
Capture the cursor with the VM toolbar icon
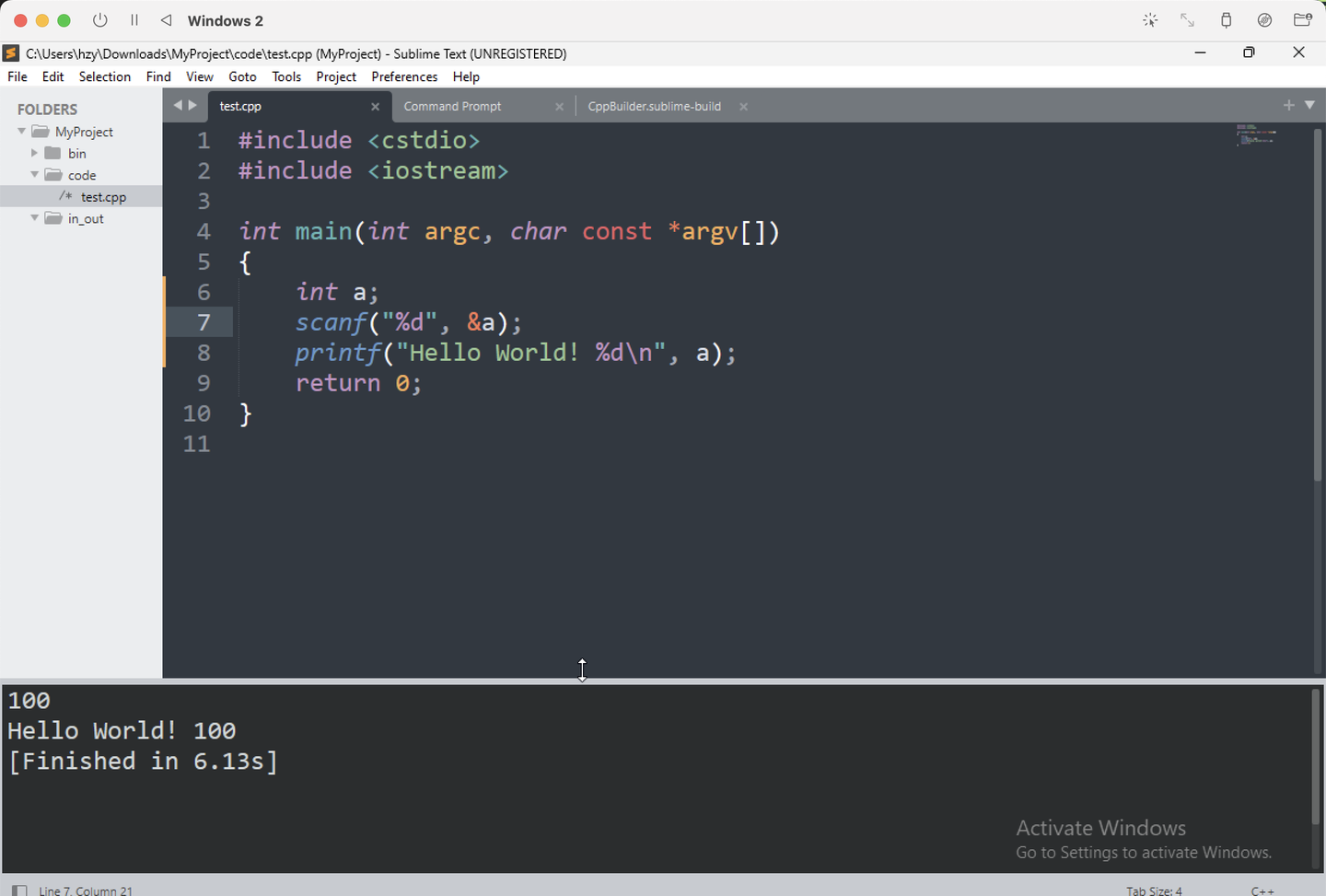point(1150,19)
